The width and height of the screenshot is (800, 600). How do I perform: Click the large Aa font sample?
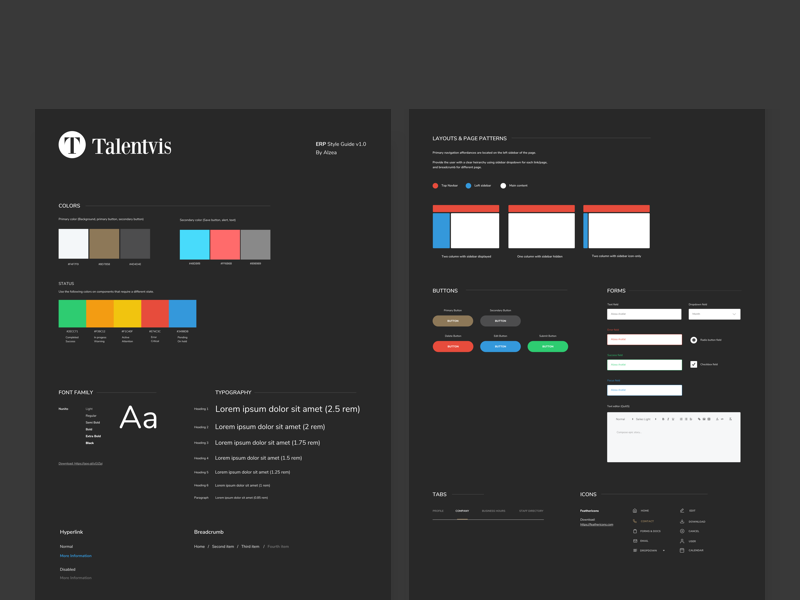tap(138, 418)
